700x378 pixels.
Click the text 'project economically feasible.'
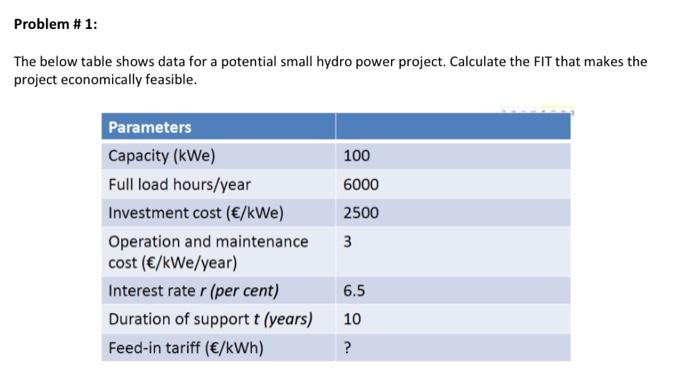tap(105, 80)
